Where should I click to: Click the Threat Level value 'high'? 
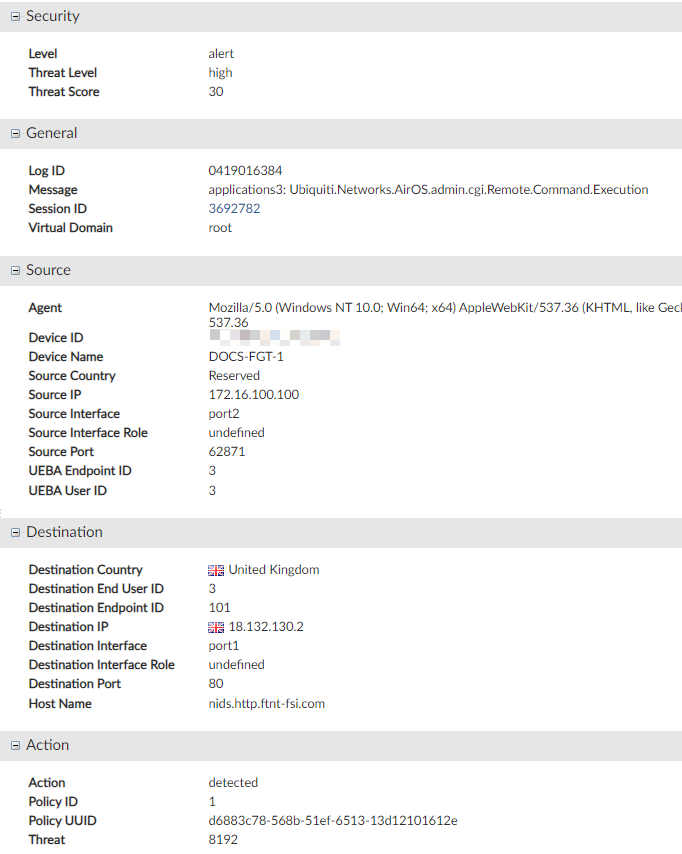(x=220, y=72)
